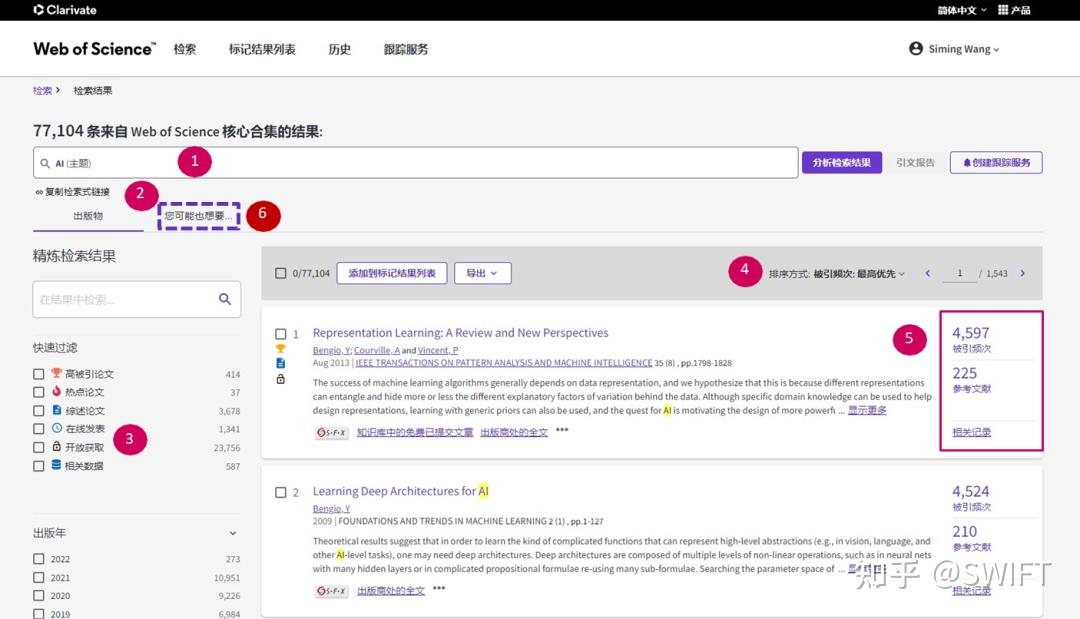Open the 导出 dropdown
Viewport: 1080px width, 619px height.
[x=482, y=273]
